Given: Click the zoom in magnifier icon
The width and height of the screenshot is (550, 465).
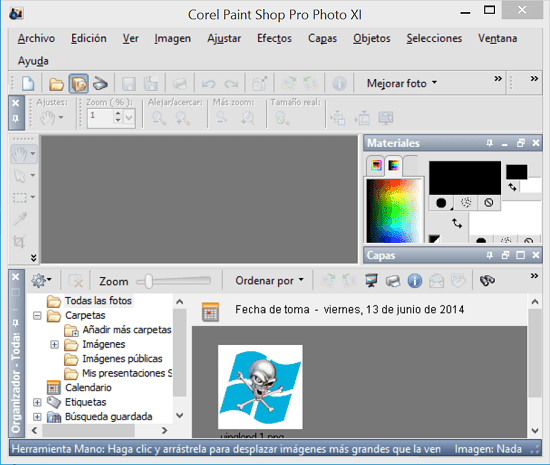Looking at the screenshot, I should coord(182,118).
